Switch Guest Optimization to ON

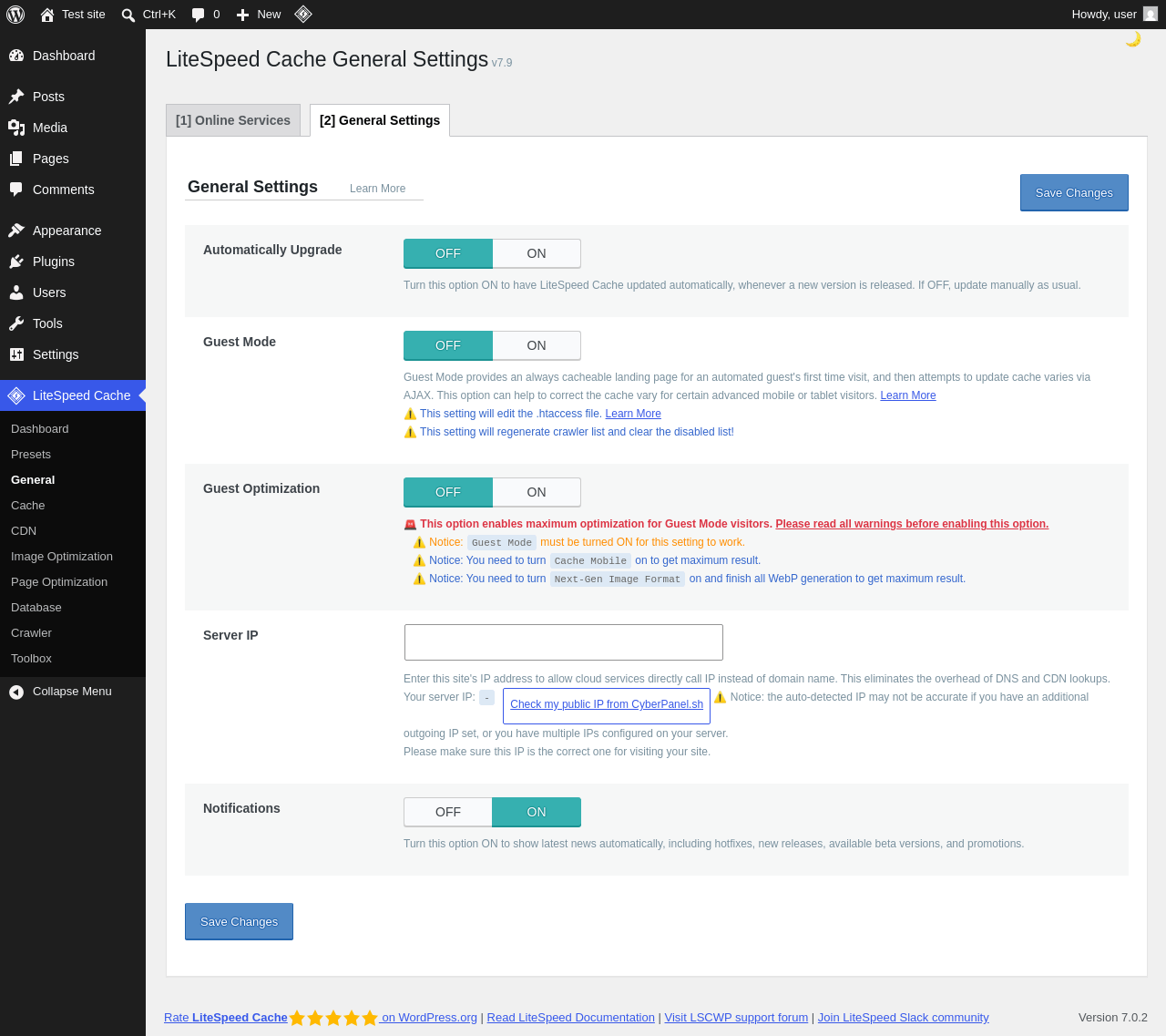point(537,492)
